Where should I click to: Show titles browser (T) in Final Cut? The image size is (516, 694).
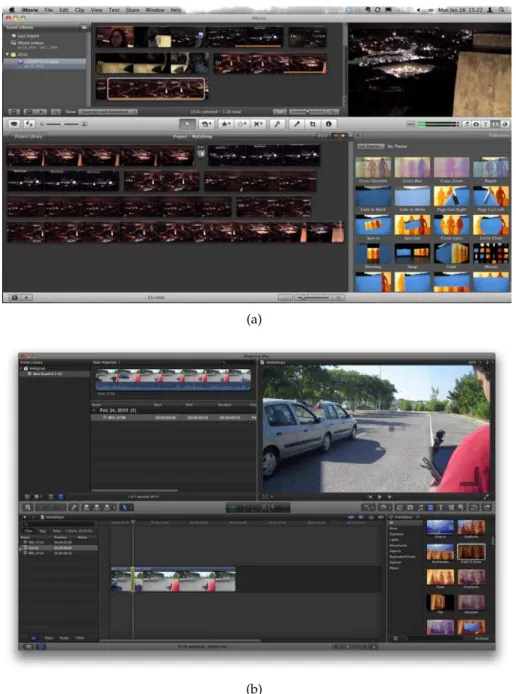(x=441, y=508)
